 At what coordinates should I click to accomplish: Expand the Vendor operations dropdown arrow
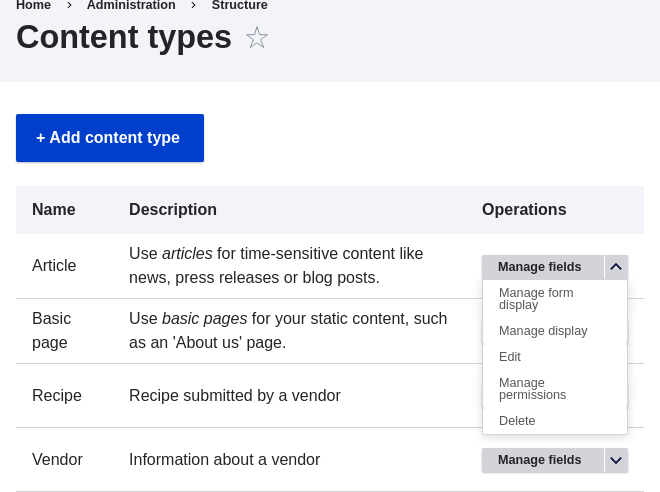pos(616,460)
